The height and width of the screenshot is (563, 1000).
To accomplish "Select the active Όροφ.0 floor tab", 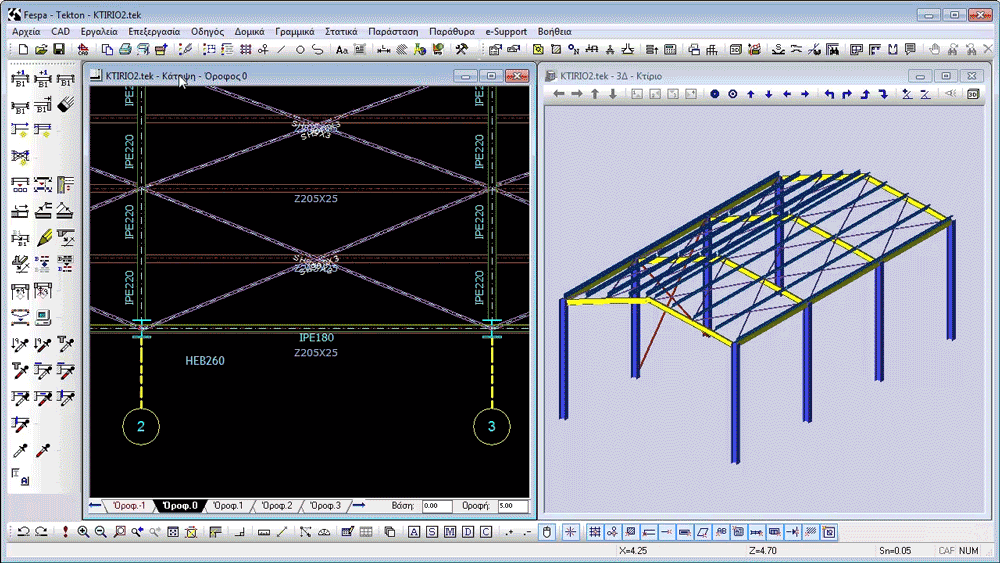I will click(x=179, y=506).
